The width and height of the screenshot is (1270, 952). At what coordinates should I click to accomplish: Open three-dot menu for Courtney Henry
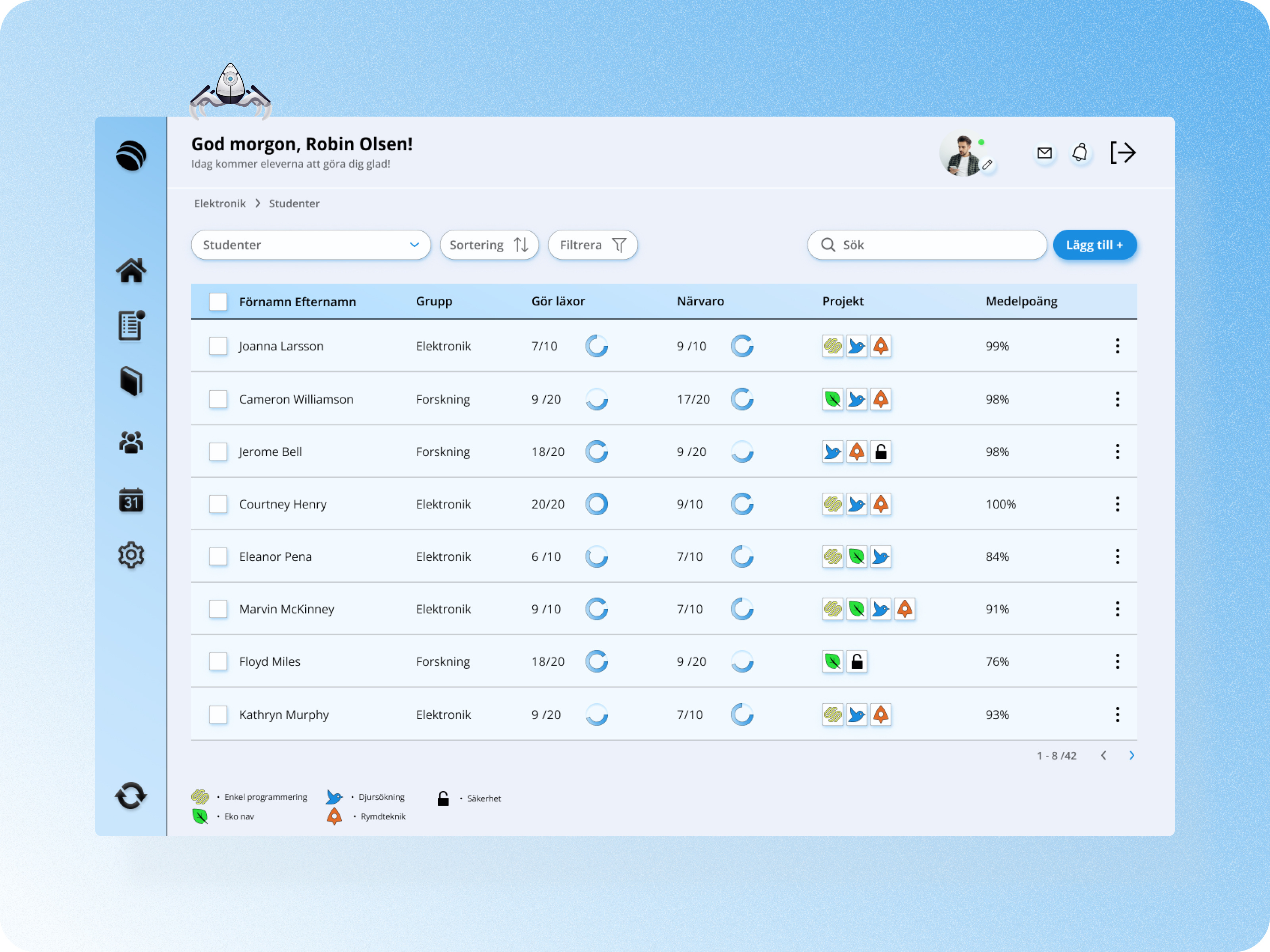(1117, 505)
